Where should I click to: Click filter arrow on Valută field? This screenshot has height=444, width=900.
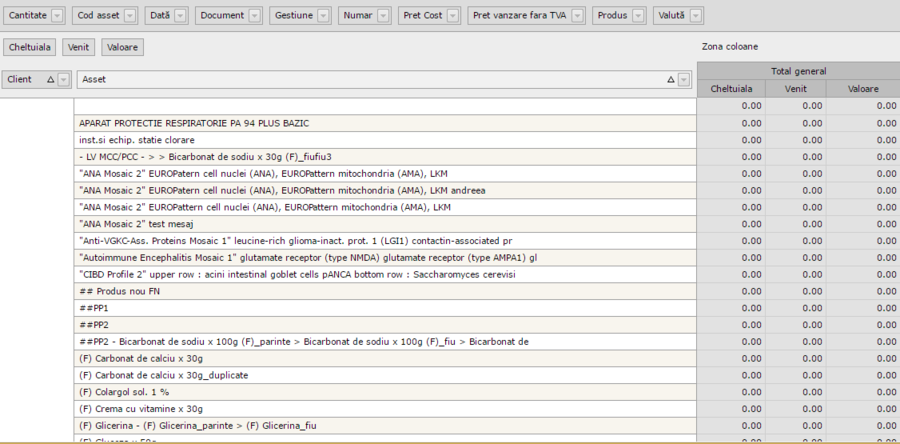695,16
